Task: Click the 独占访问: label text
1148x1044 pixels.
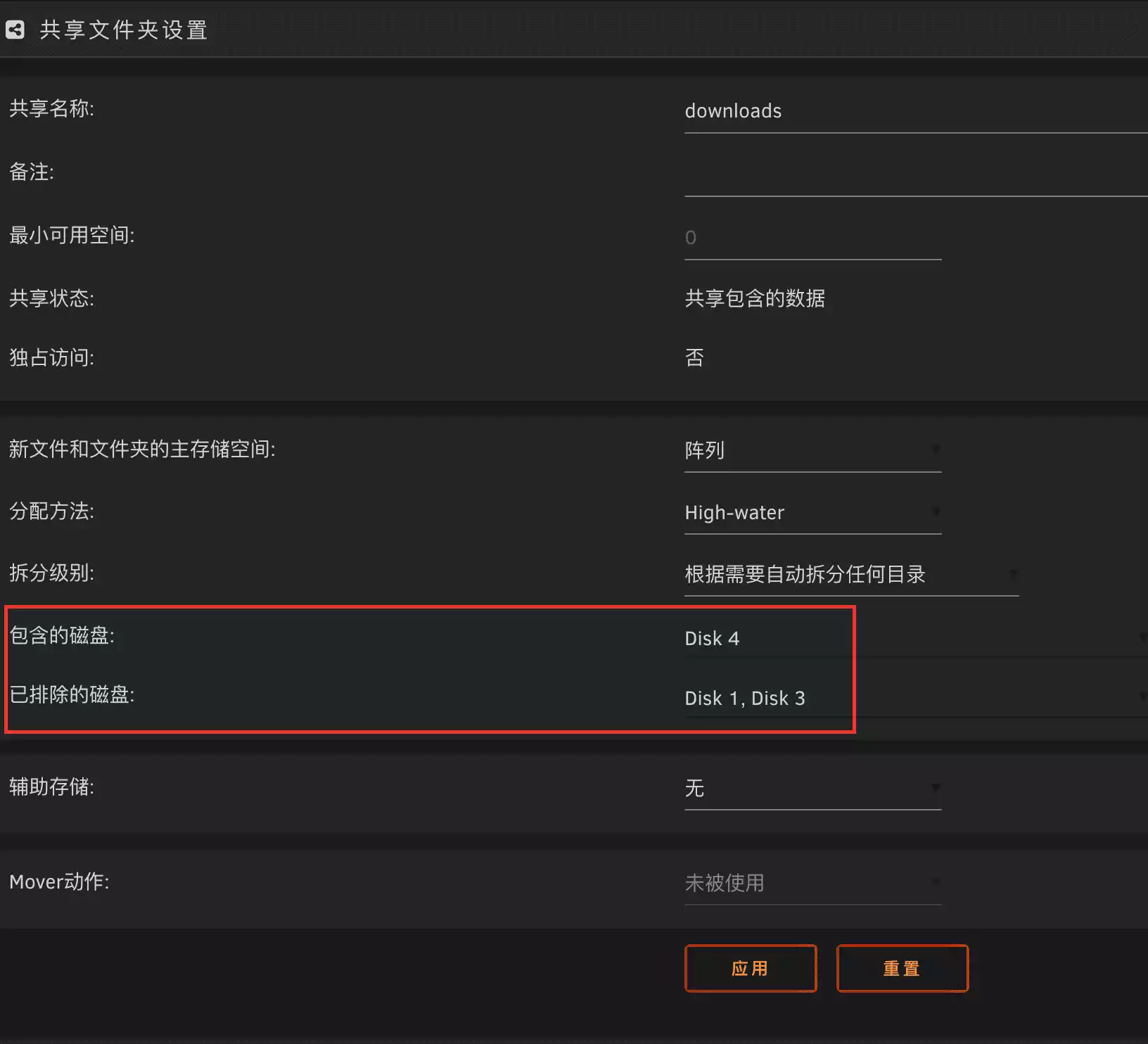Action: tap(51, 358)
